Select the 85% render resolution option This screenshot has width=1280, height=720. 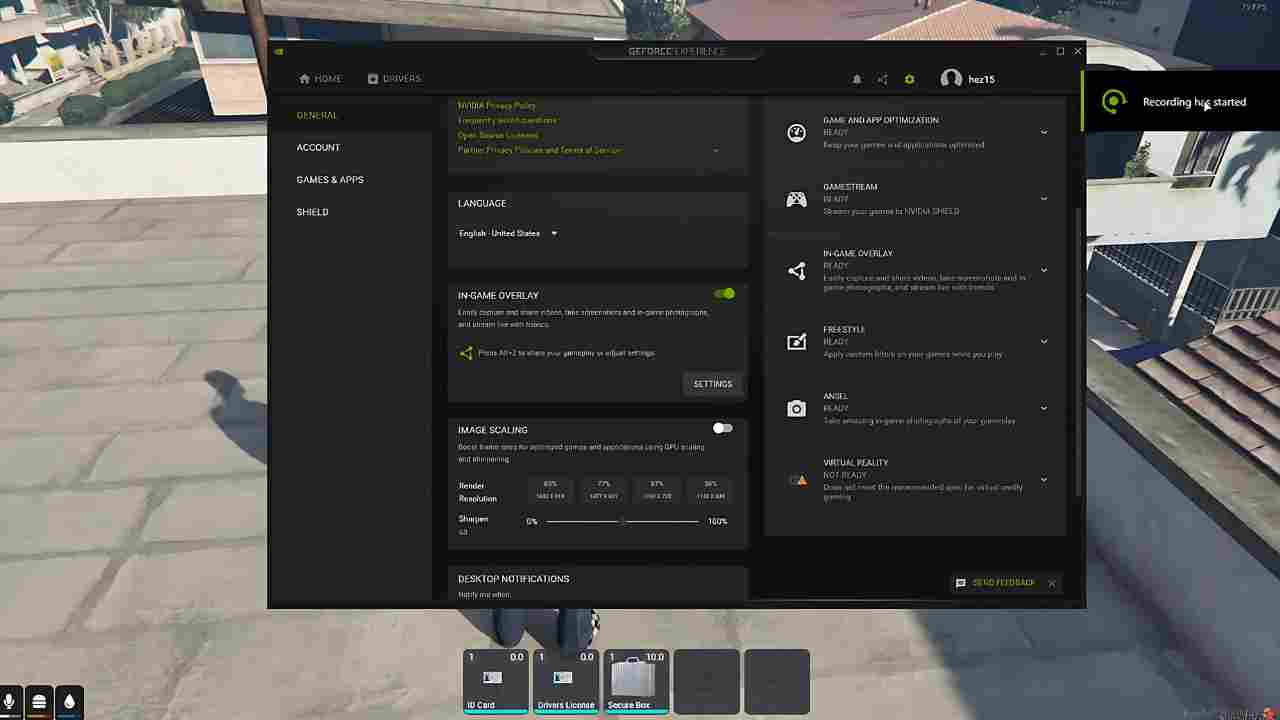pyautogui.click(x=550, y=490)
